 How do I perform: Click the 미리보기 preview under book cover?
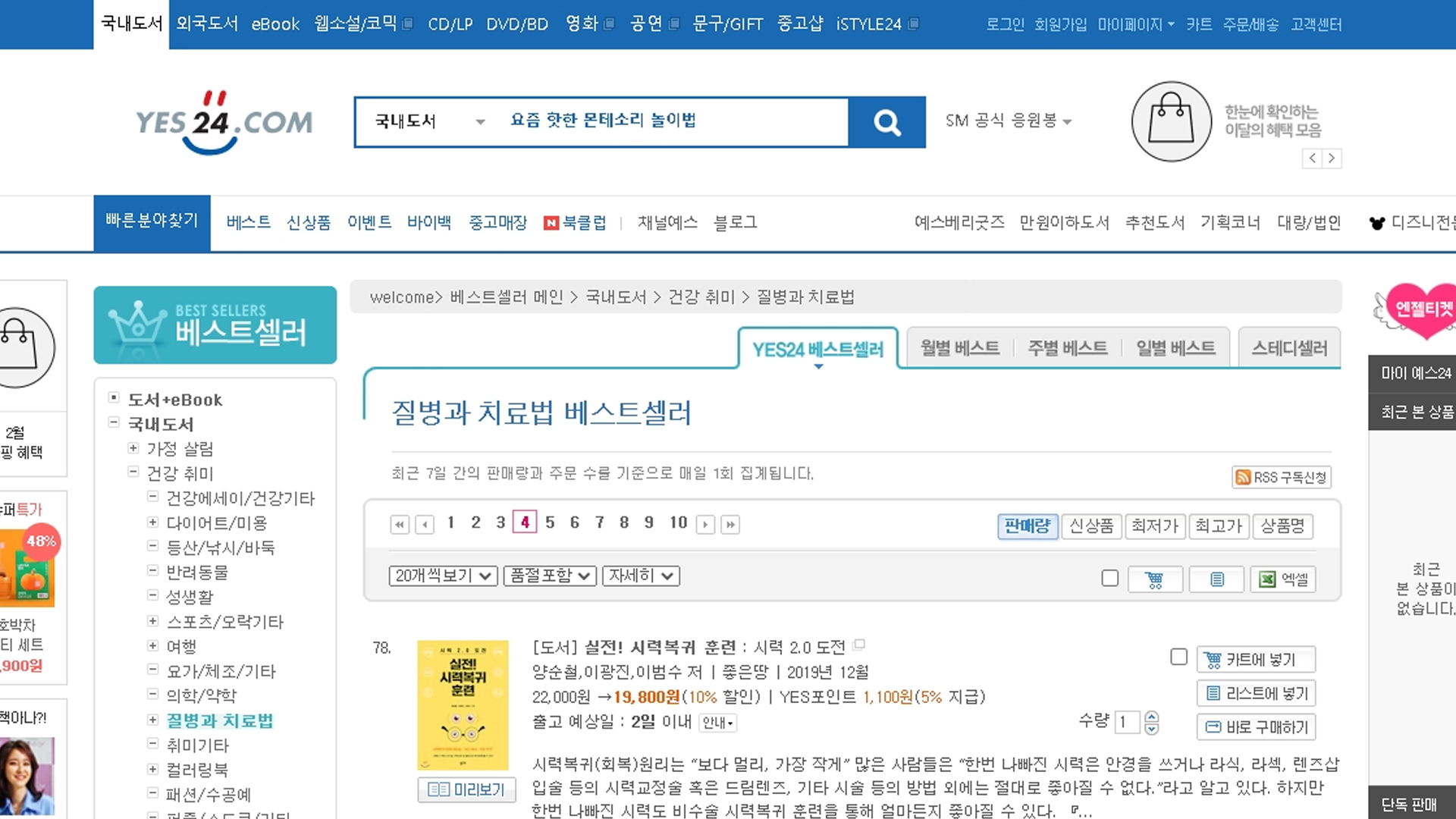coord(466,789)
